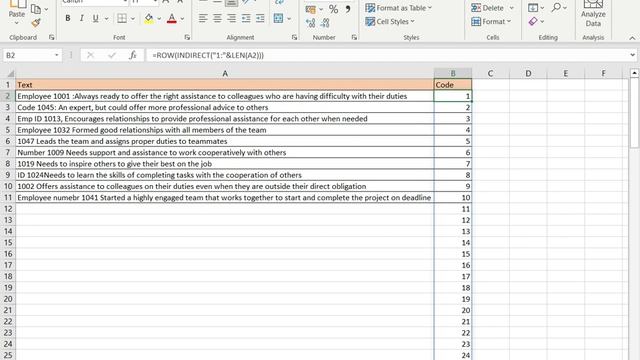Apply Percent Style number format

click(x=333, y=9)
